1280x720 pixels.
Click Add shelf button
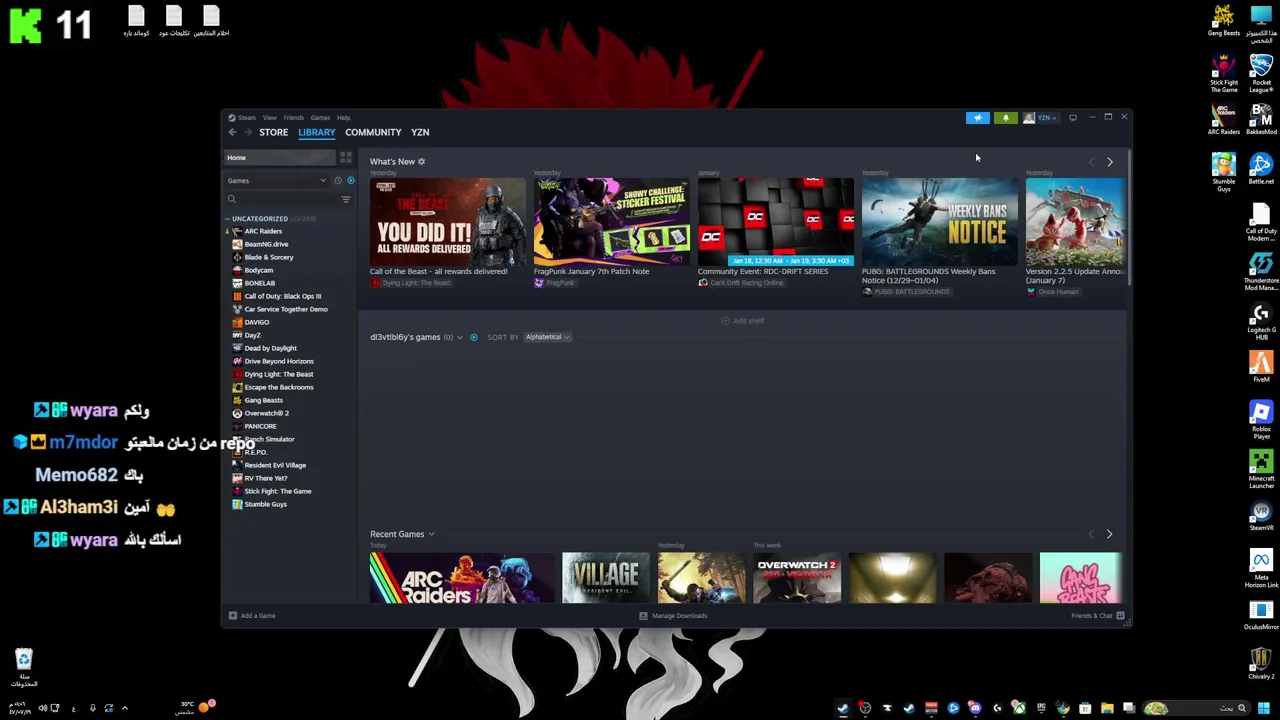[743, 321]
